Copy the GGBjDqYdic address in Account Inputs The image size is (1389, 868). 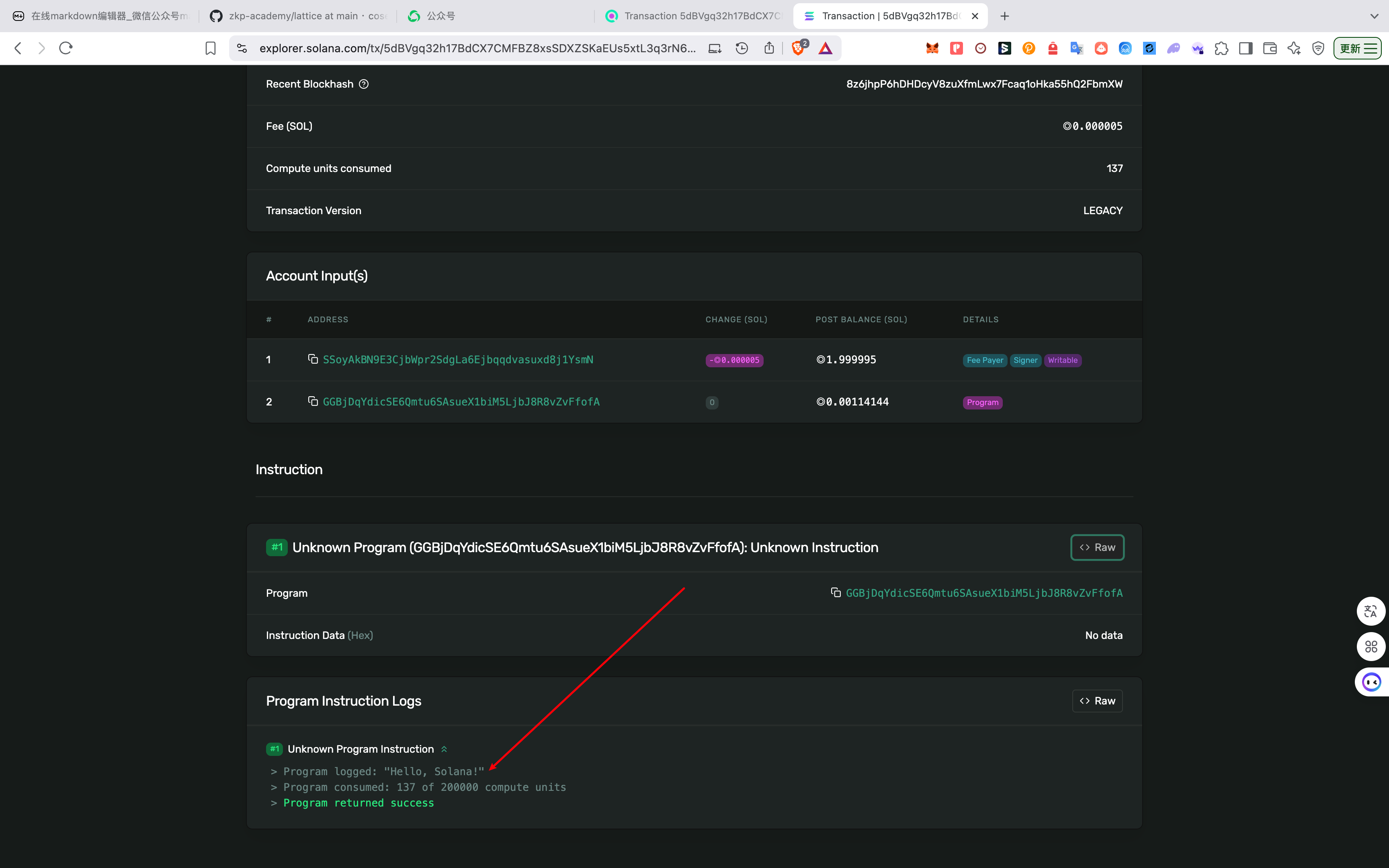tap(313, 401)
